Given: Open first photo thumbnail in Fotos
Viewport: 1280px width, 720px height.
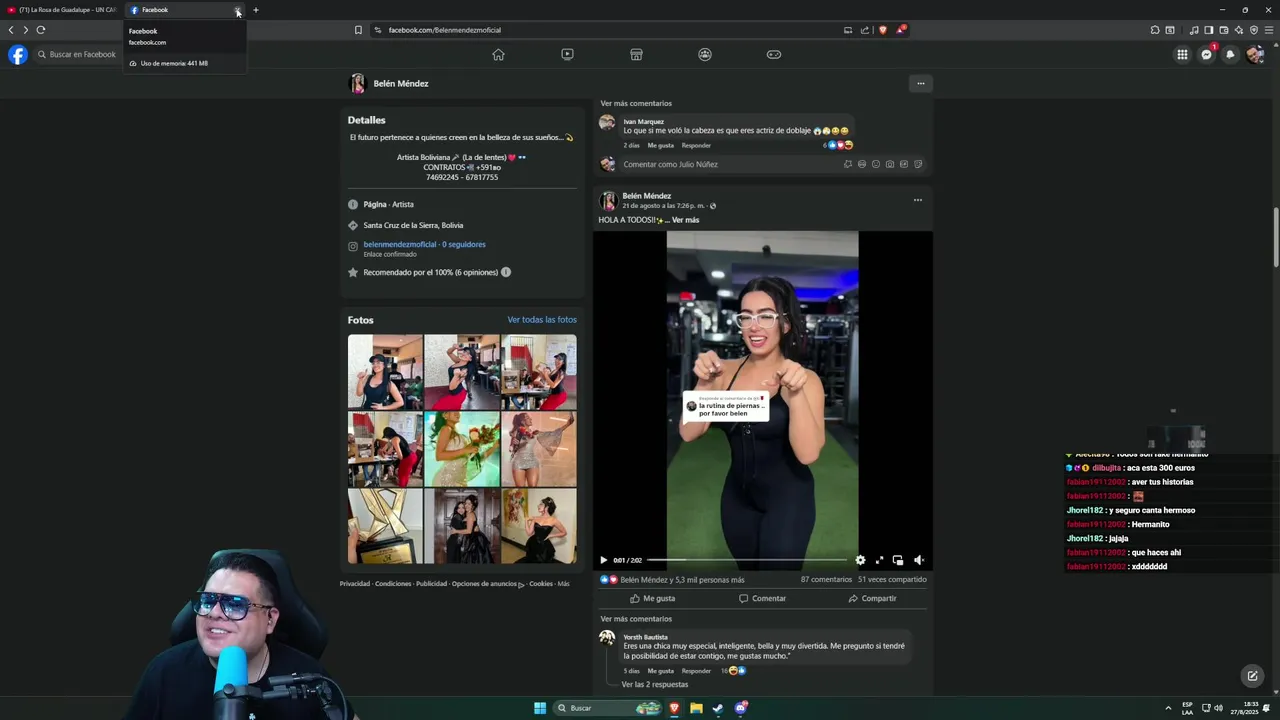Looking at the screenshot, I should pyautogui.click(x=385, y=371).
